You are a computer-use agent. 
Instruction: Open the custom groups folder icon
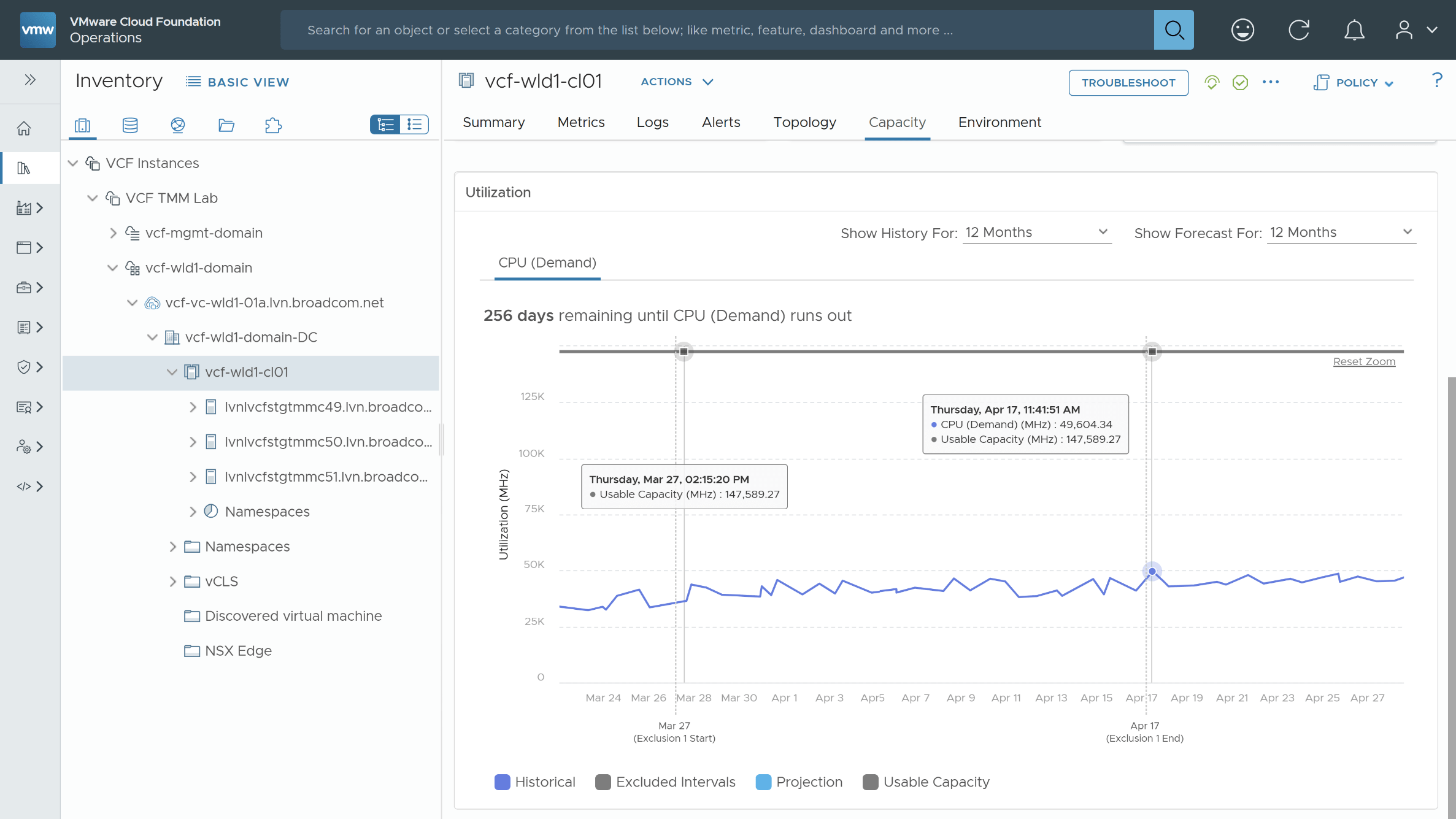(226, 125)
